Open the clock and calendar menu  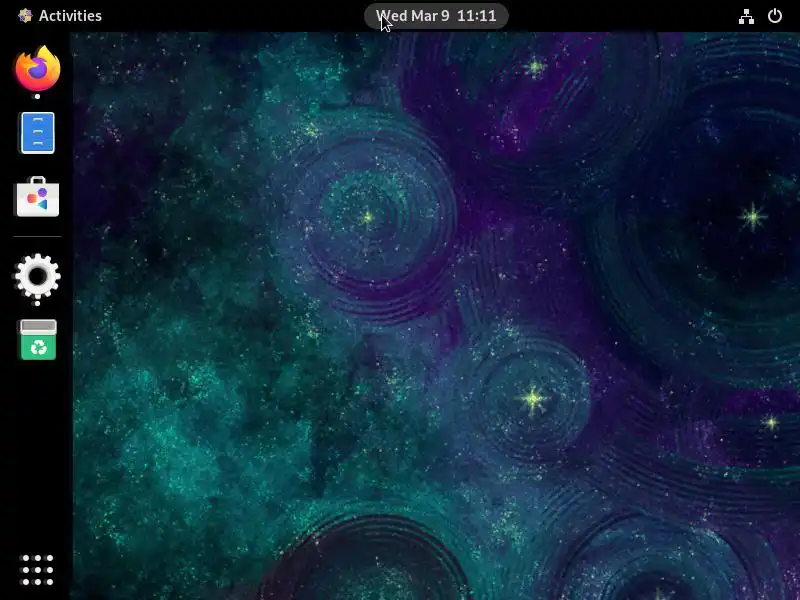pyautogui.click(x=436, y=16)
